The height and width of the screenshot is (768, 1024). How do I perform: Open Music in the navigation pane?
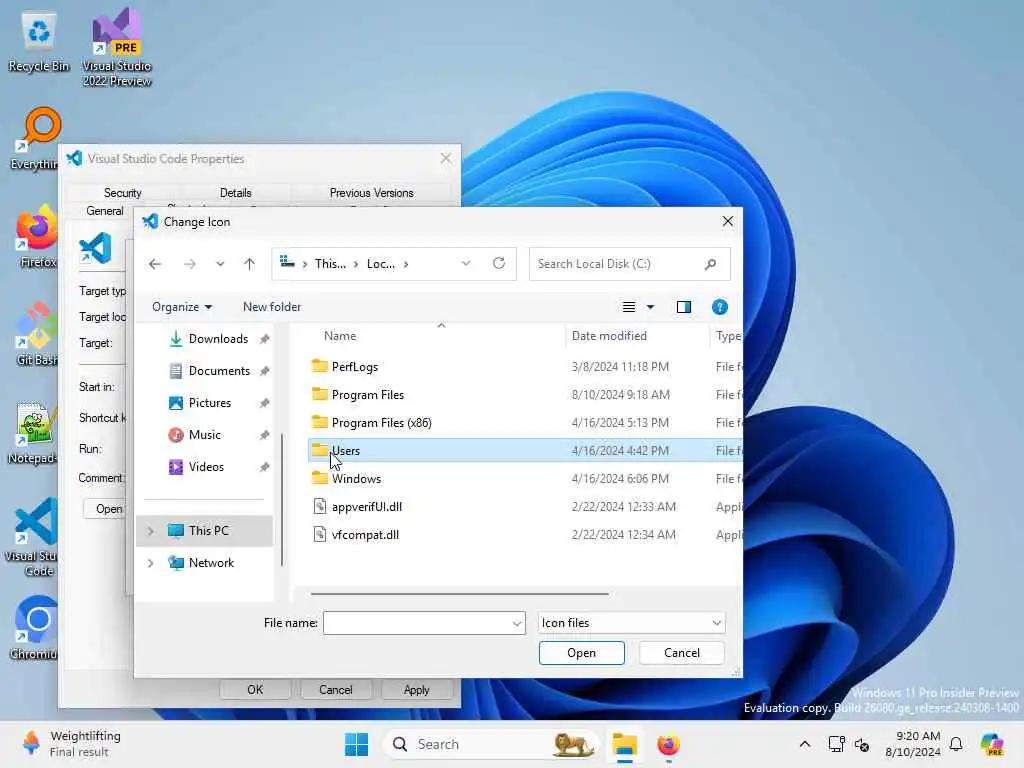pos(204,435)
